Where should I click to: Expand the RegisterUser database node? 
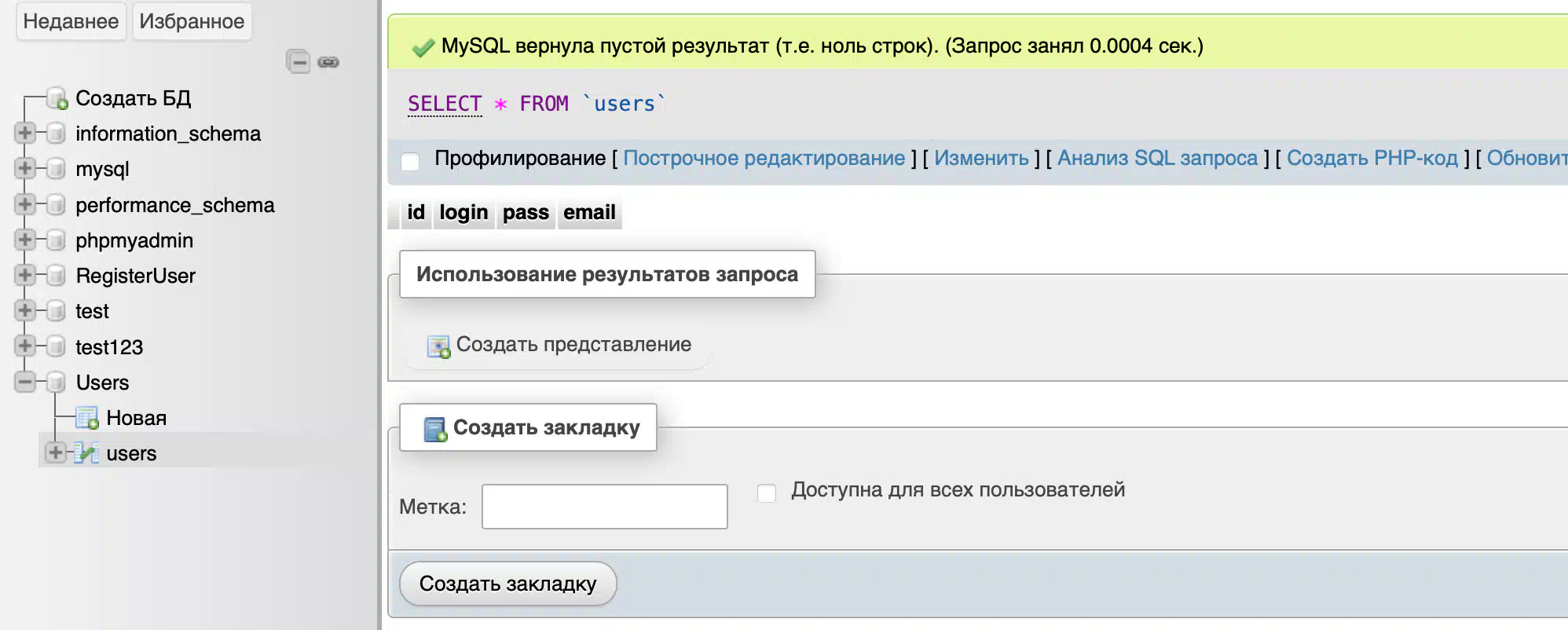pyautogui.click(x=25, y=275)
